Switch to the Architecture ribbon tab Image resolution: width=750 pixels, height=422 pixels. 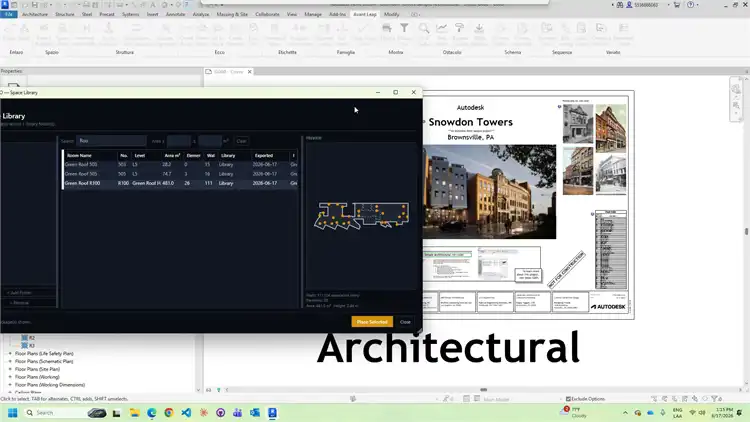35,14
